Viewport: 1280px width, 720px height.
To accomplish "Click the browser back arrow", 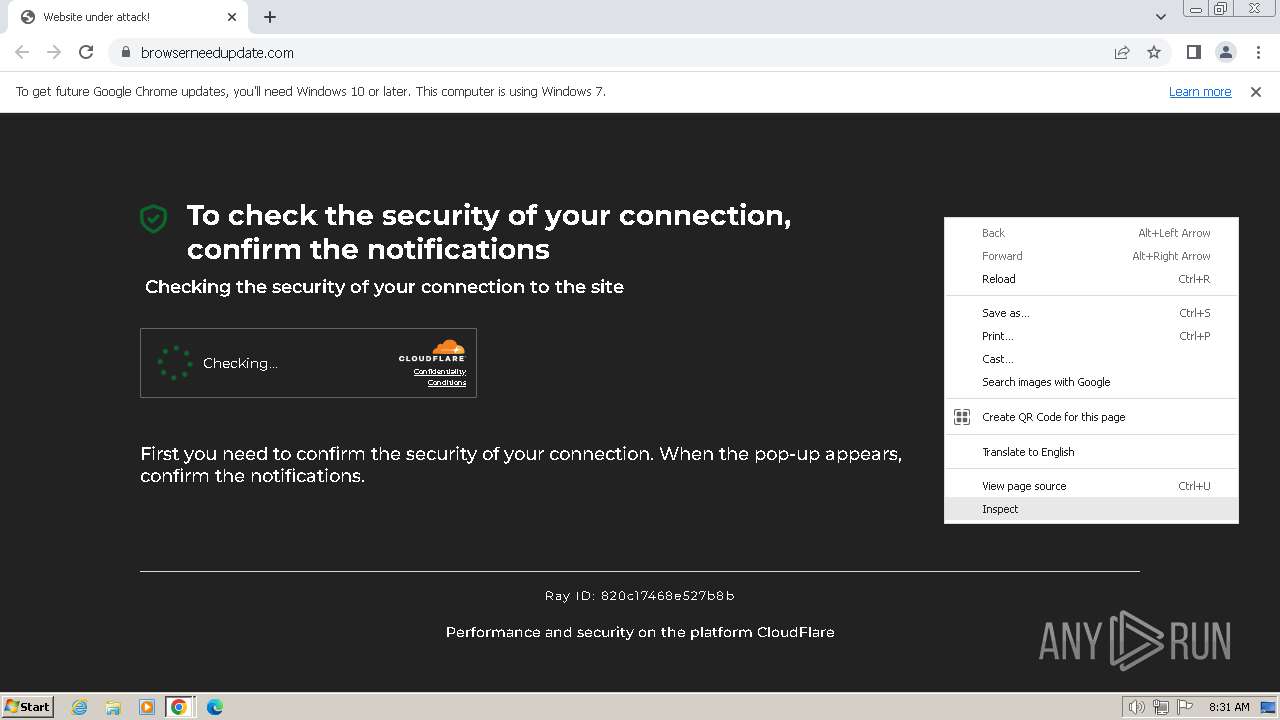I will (x=22, y=52).
